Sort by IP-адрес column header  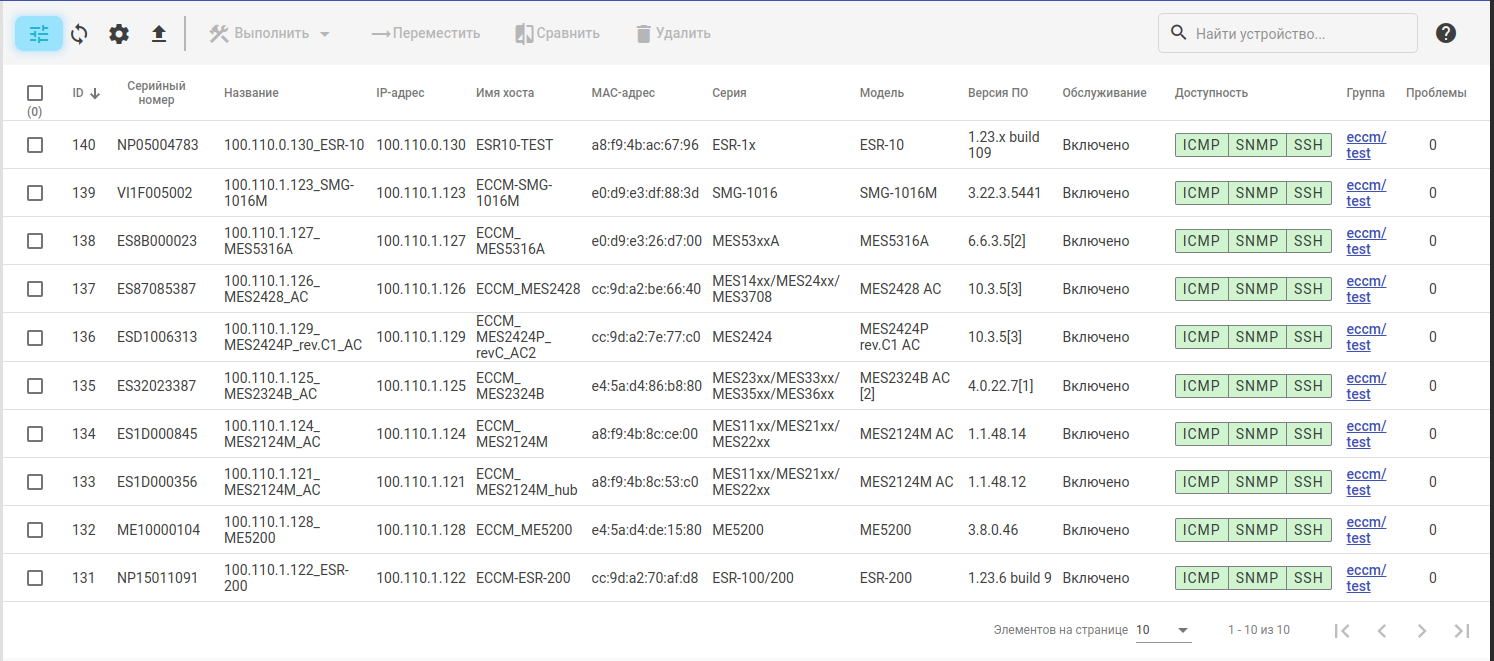[x=400, y=93]
